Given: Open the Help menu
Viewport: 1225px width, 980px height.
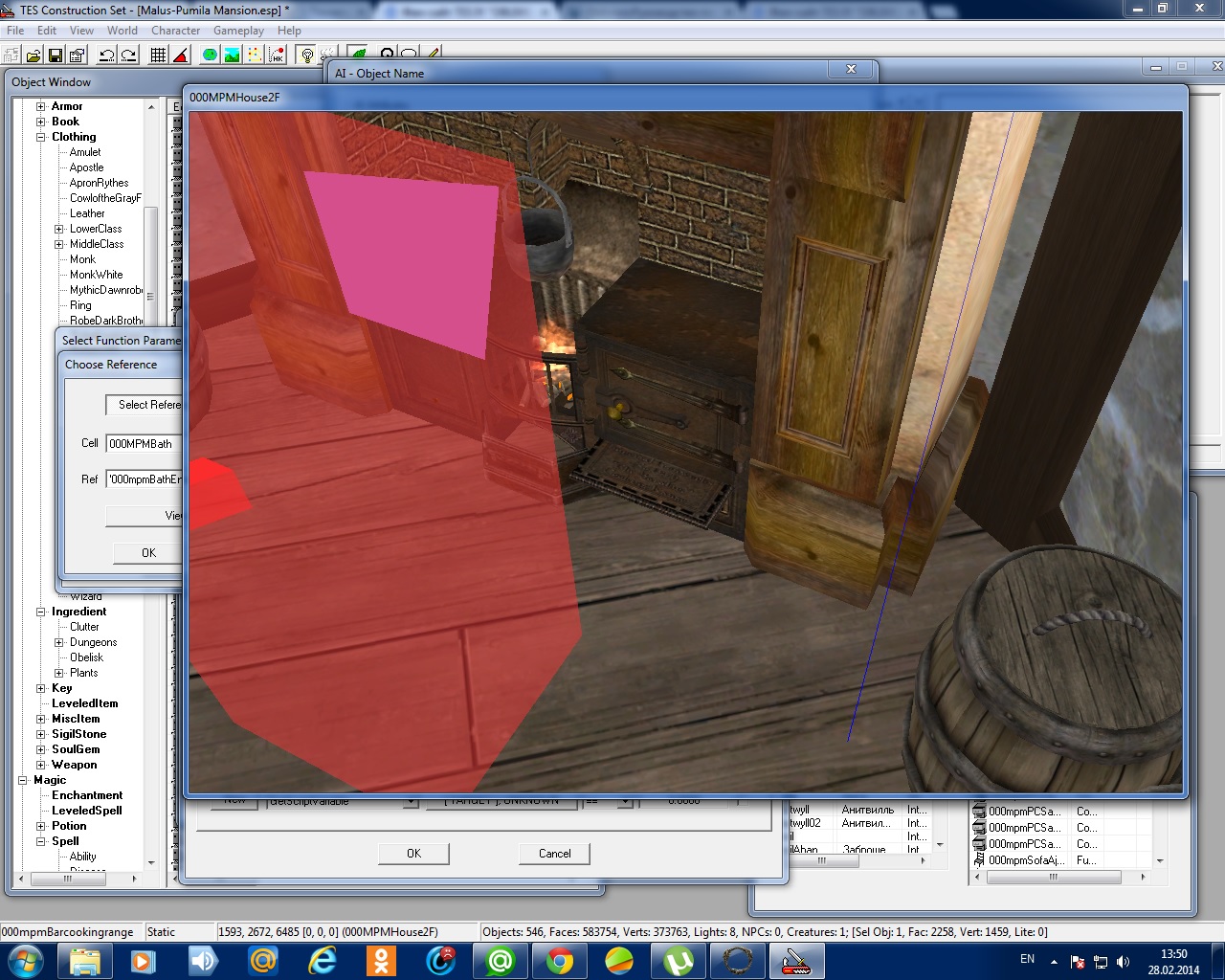Looking at the screenshot, I should [x=289, y=31].
